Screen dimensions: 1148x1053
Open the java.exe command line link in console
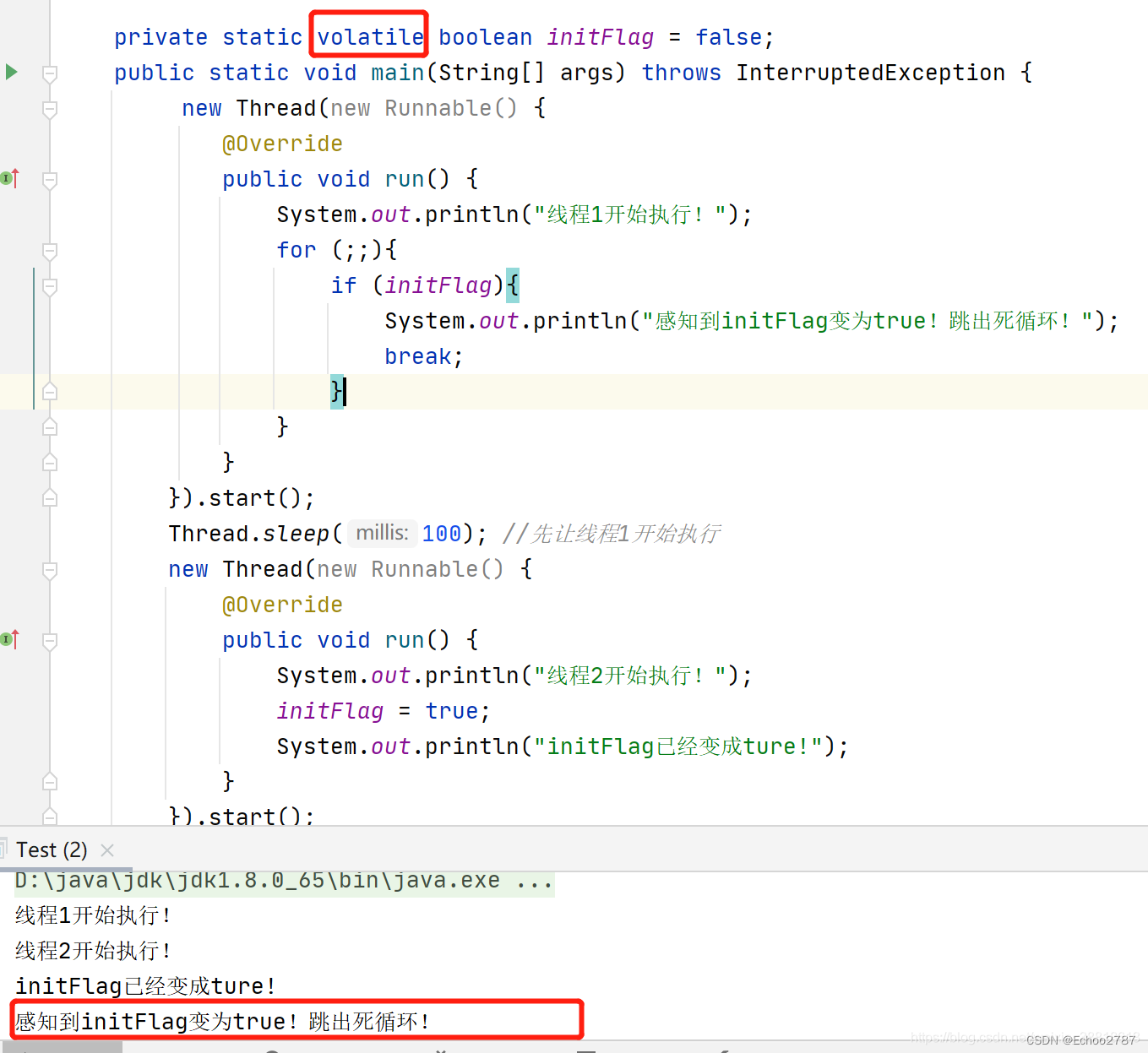[x=284, y=881]
